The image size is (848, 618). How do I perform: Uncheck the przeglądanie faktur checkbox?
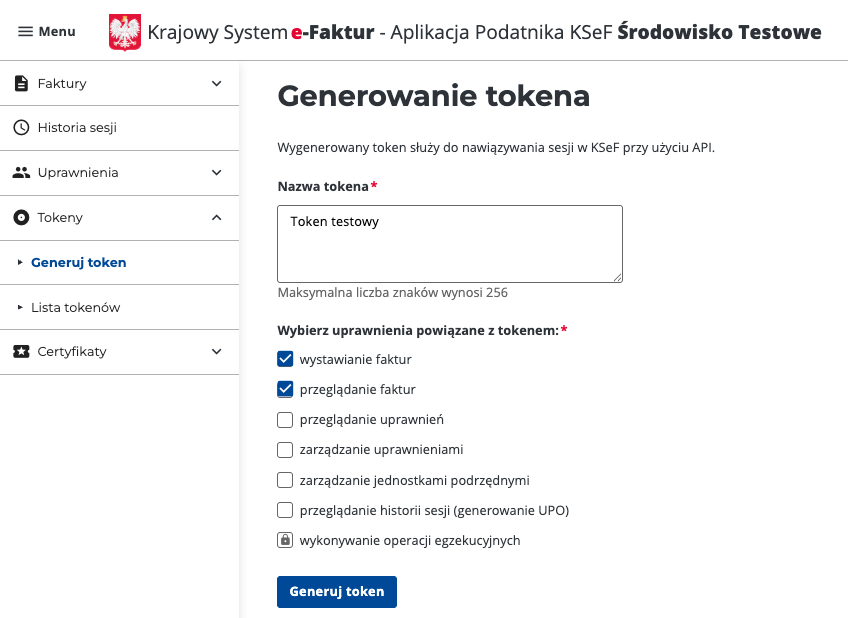point(285,389)
